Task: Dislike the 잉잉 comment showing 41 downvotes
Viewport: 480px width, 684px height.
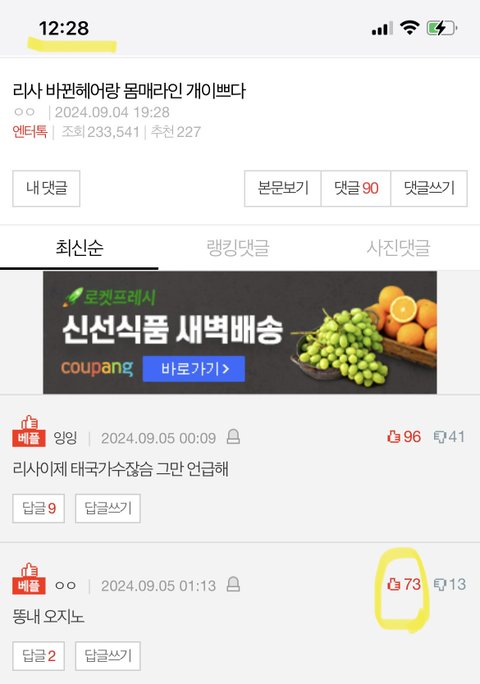Action: 449,437
